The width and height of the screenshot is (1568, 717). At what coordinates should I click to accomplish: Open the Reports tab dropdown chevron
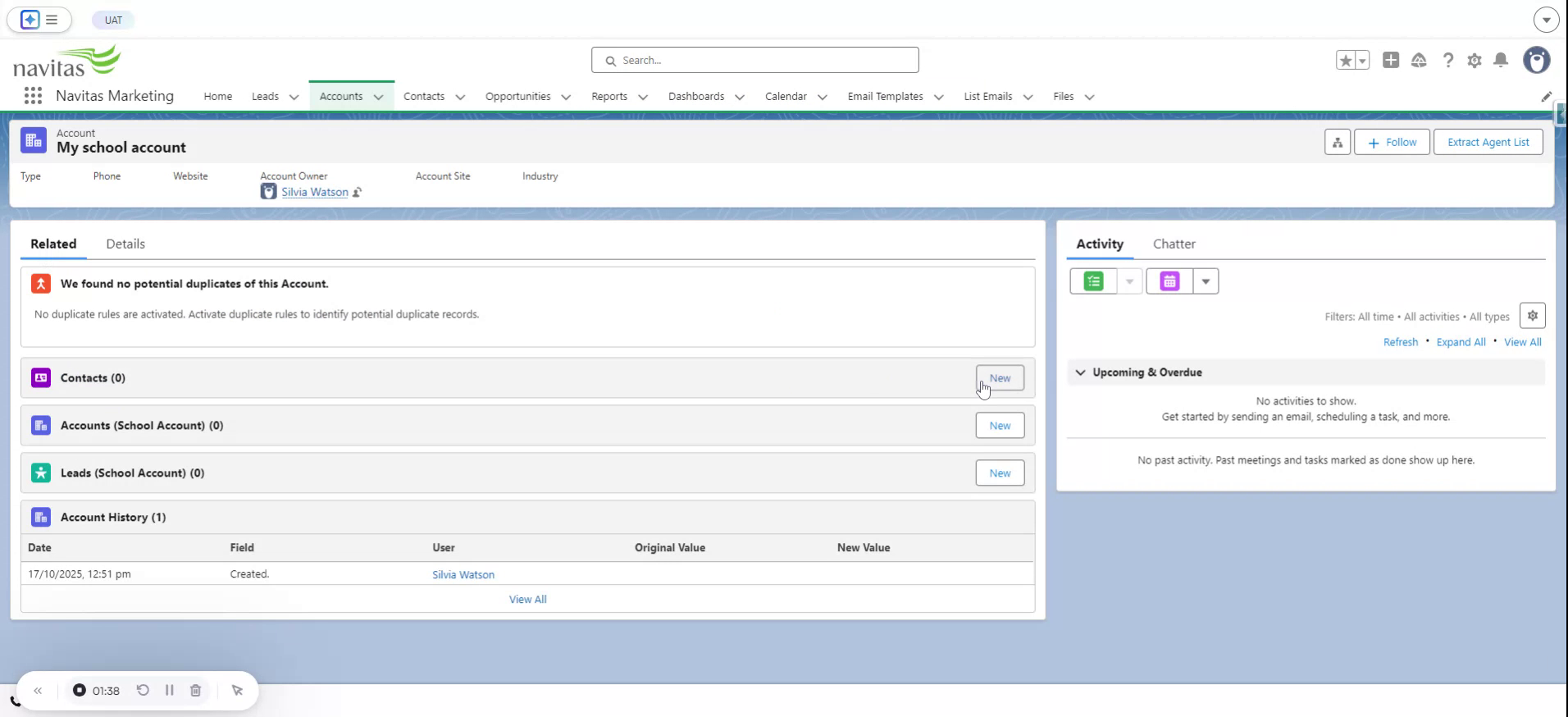(x=643, y=97)
